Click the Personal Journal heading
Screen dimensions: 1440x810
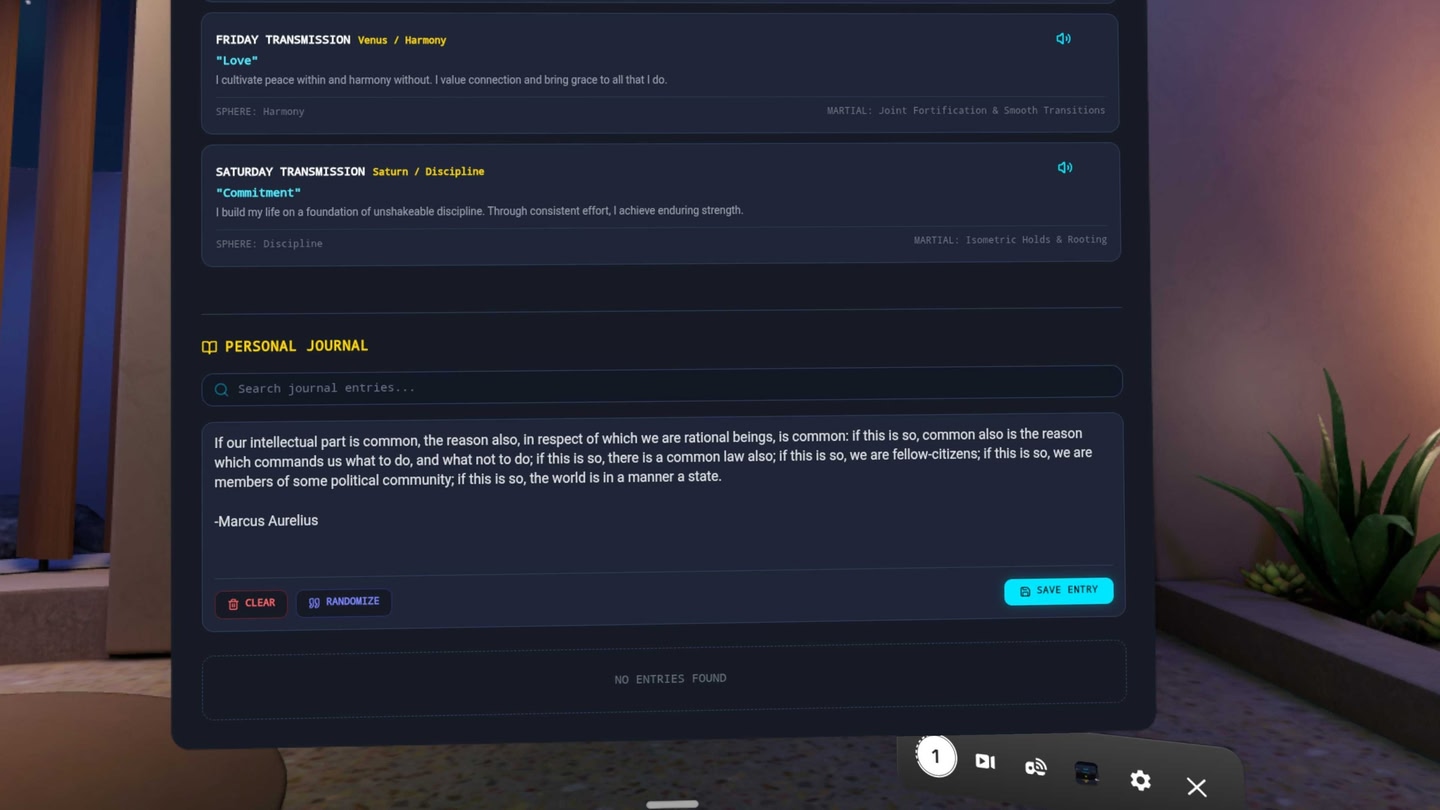click(x=296, y=346)
